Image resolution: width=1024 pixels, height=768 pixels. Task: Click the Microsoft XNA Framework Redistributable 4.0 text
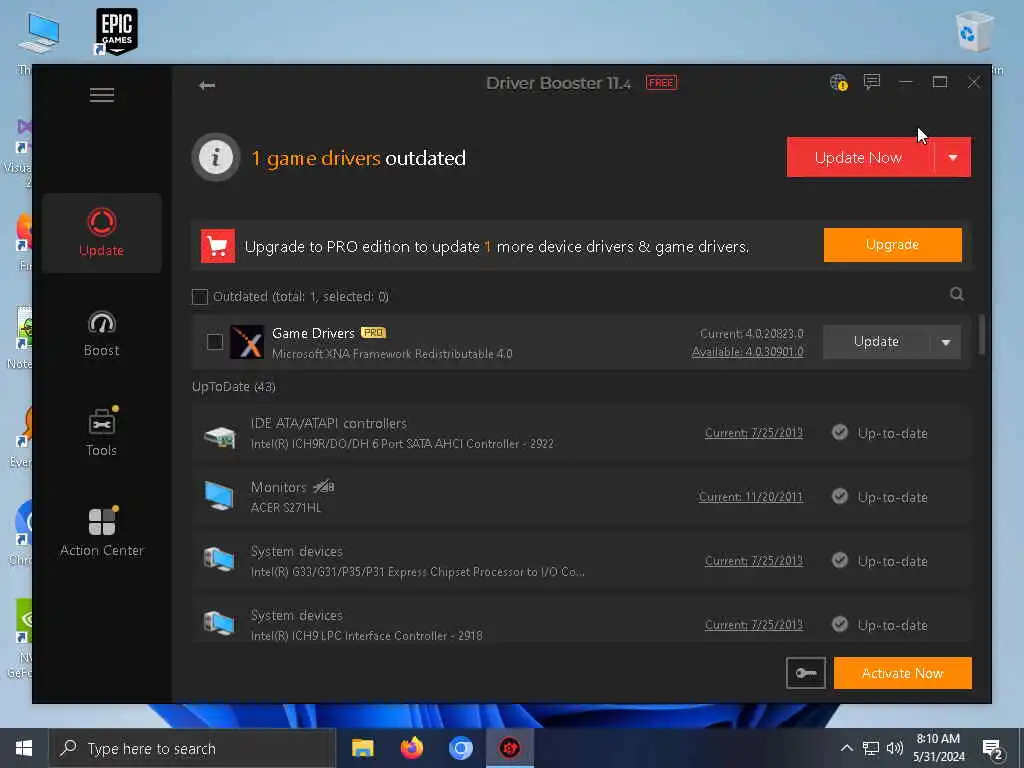click(x=392, y=354)
